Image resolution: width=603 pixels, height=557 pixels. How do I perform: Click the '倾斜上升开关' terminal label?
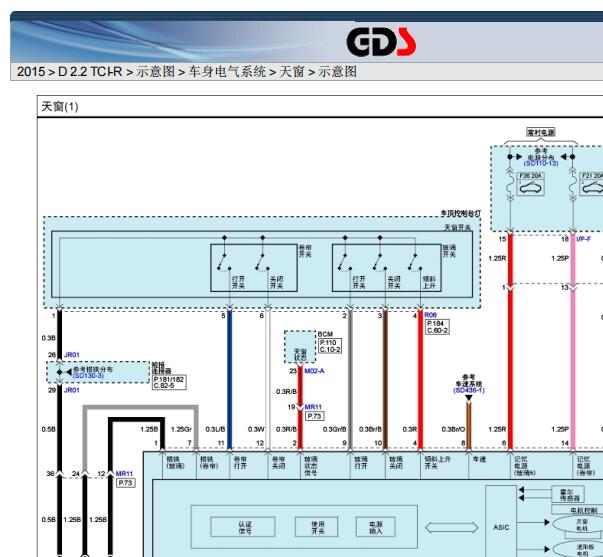[437, 462]
